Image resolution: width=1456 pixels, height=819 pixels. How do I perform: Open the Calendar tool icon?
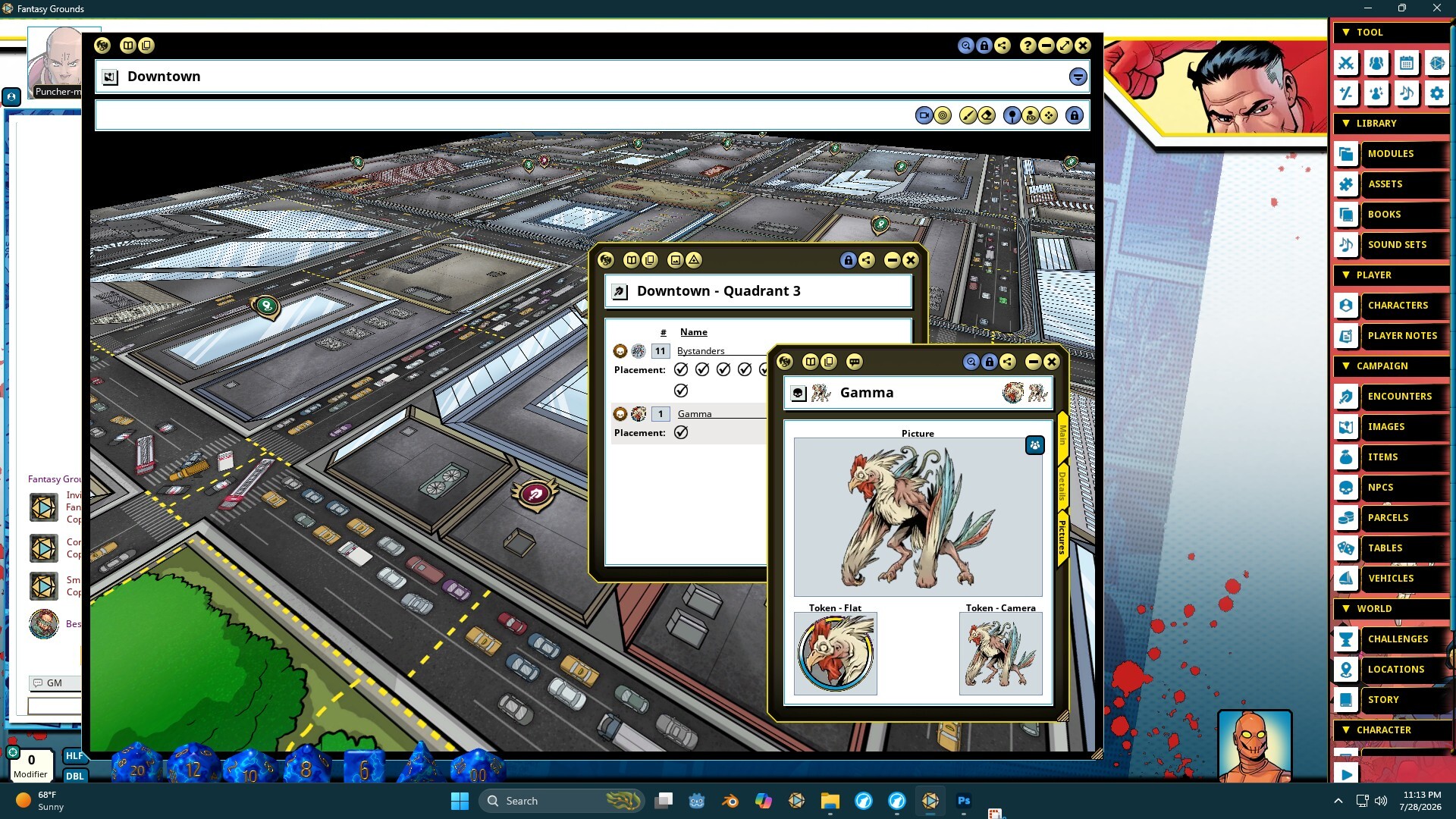(x=1407, y=63)
